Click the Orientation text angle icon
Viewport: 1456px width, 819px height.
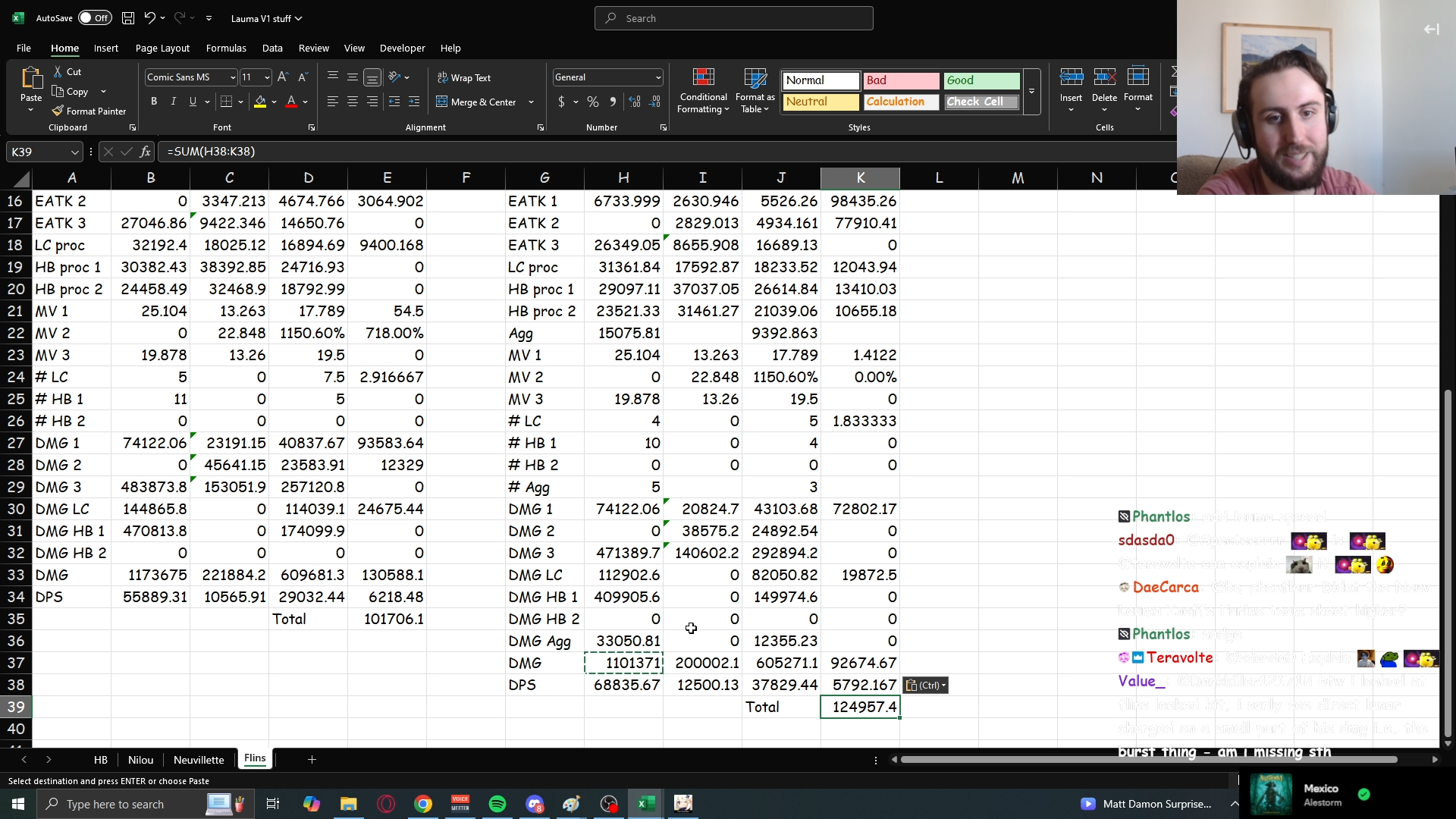point(394,77)
